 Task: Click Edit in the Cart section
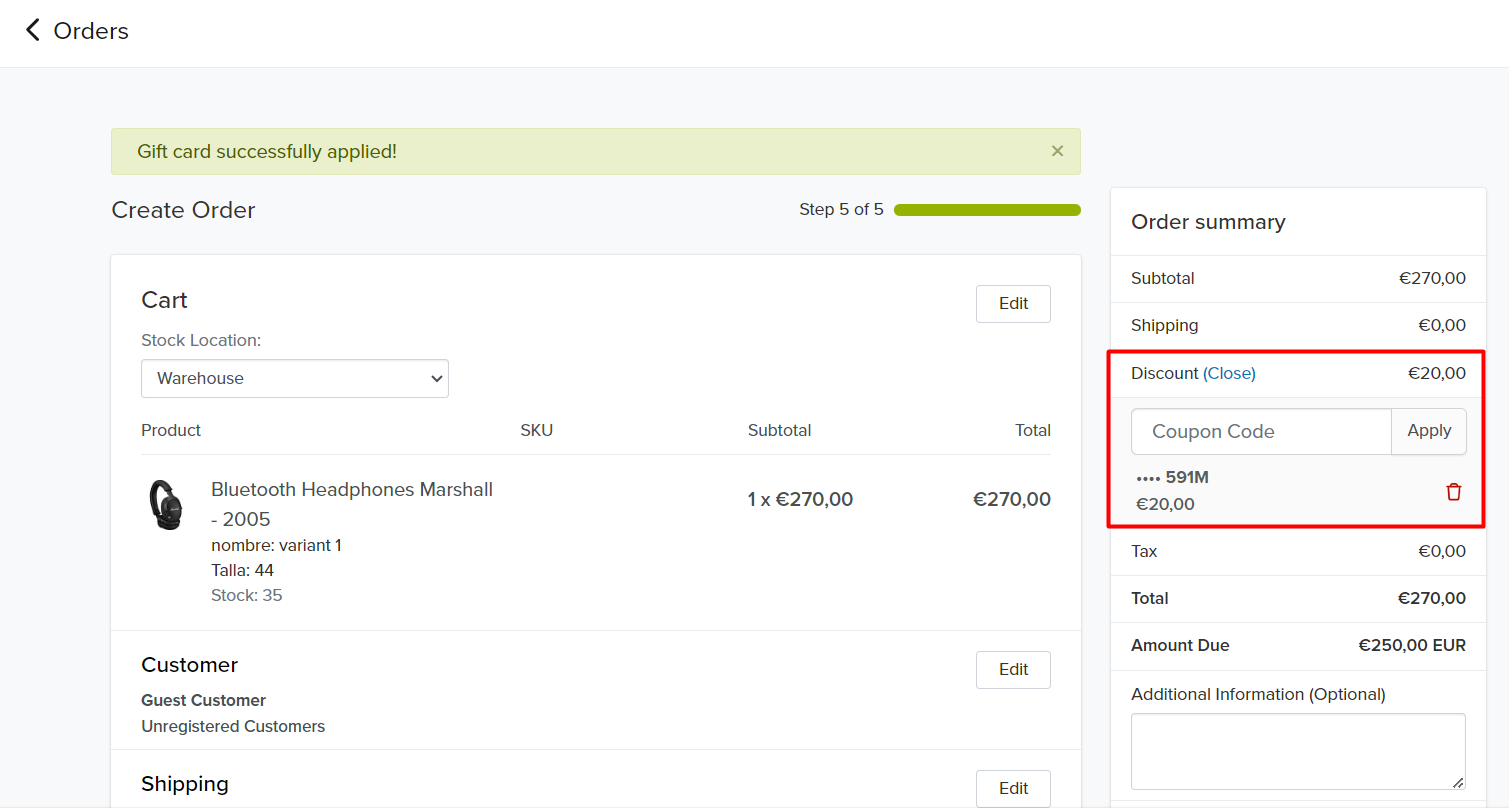(1013, 304)
